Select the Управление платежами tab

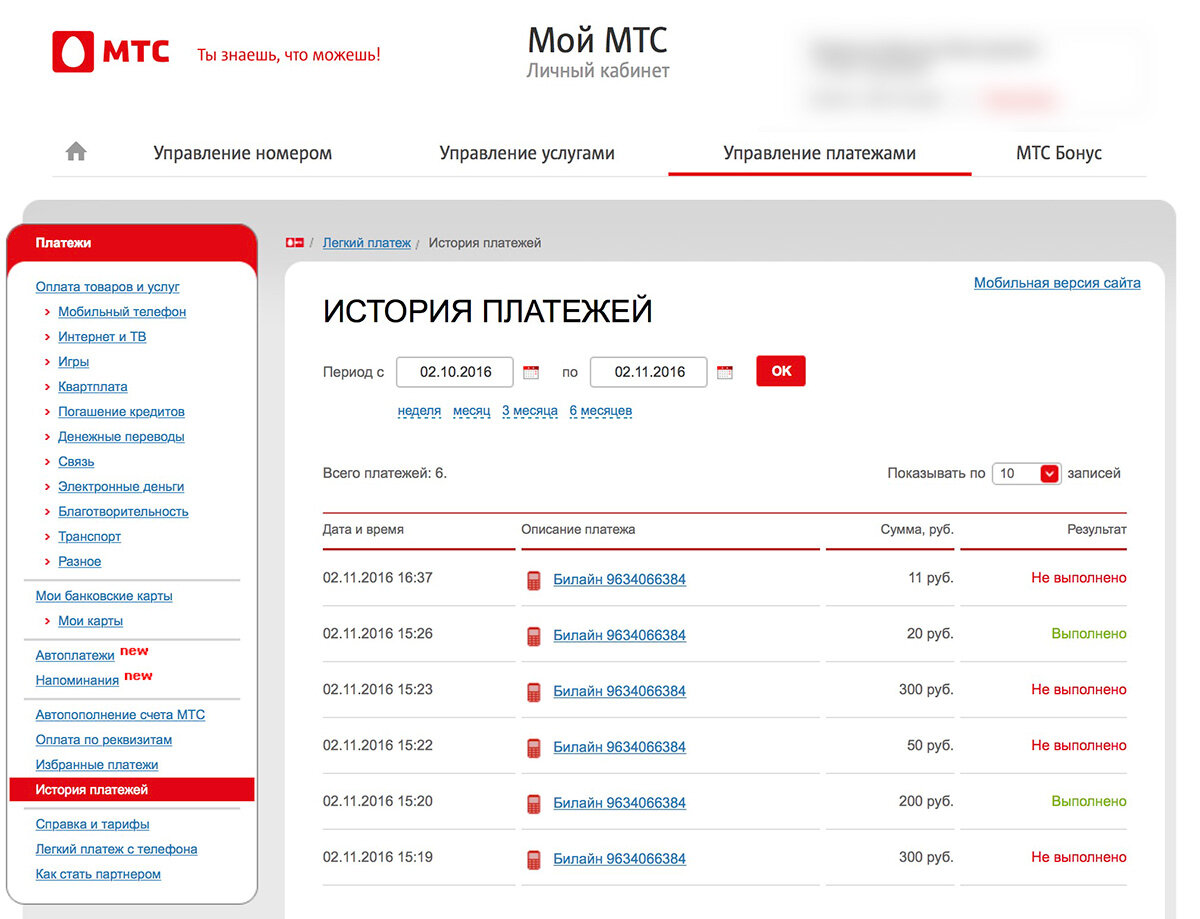820,153
